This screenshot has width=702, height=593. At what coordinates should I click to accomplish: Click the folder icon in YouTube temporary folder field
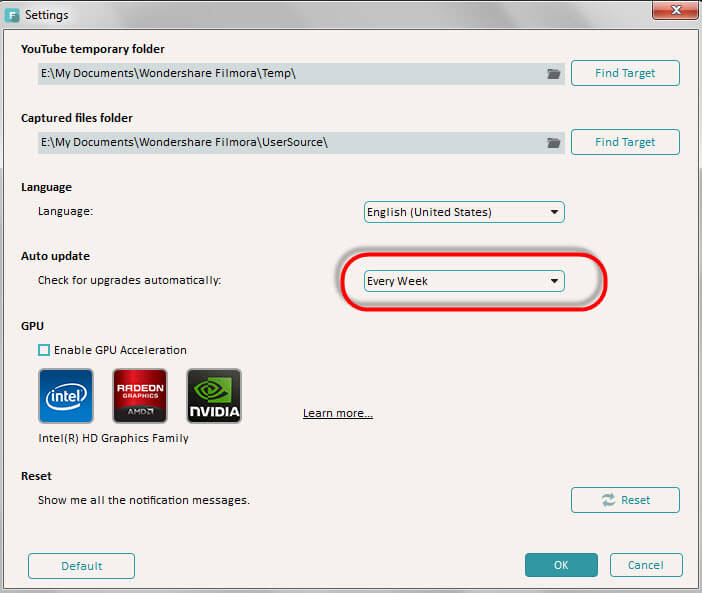(x=554, y=74)
